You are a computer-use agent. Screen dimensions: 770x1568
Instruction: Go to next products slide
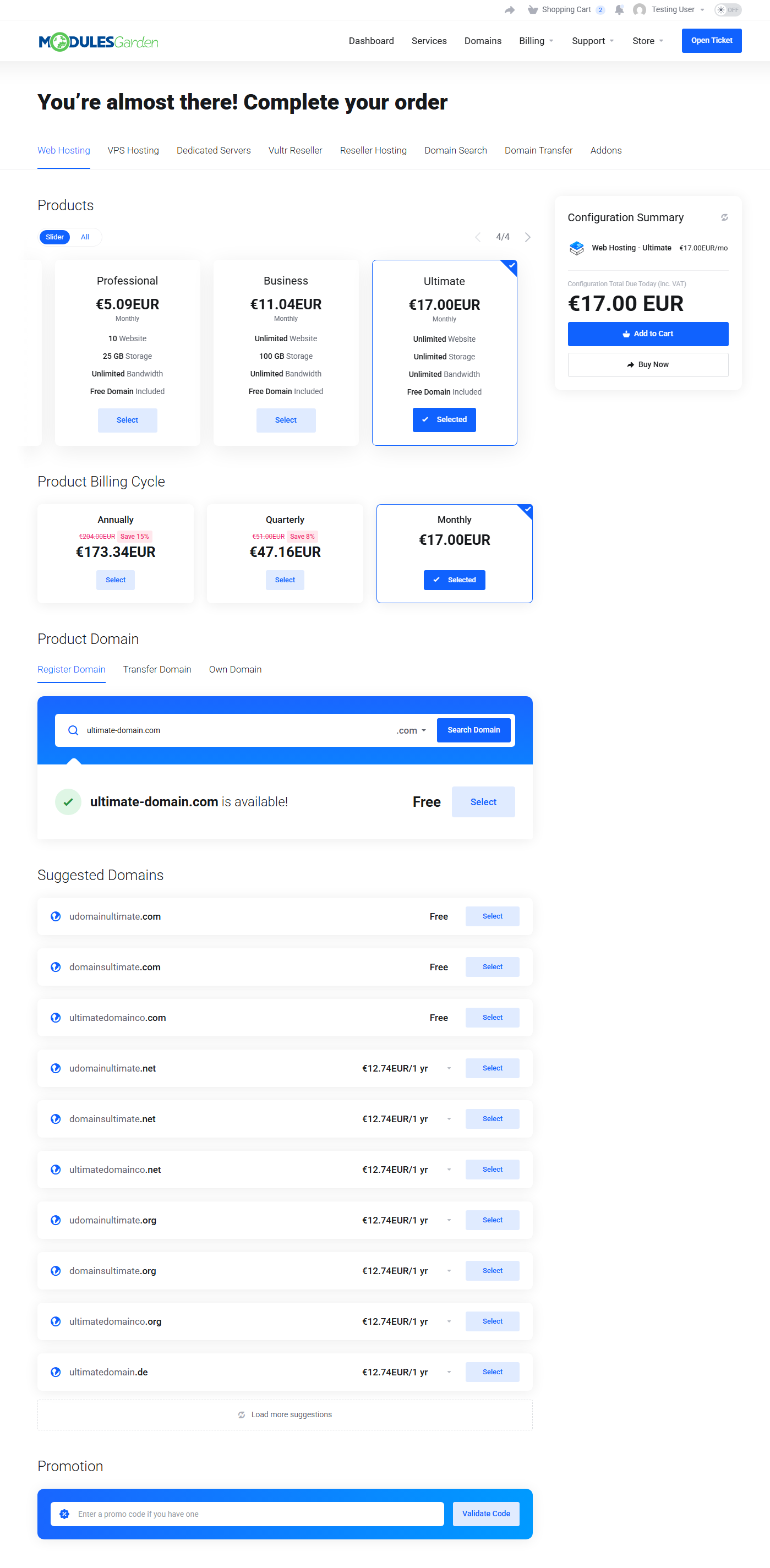(x=527, y=237)
